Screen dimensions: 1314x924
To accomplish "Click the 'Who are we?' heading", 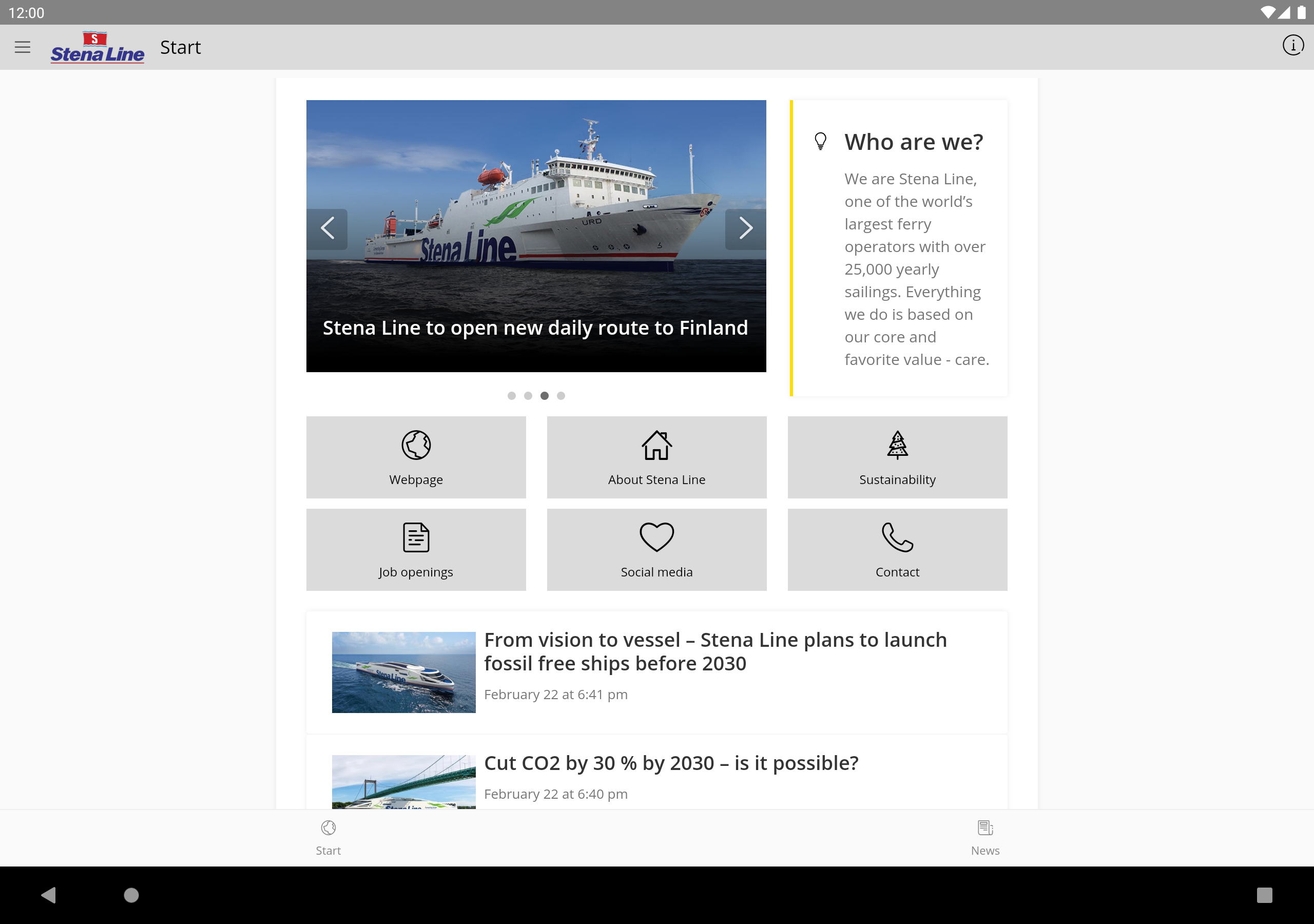I will (914, 142).
